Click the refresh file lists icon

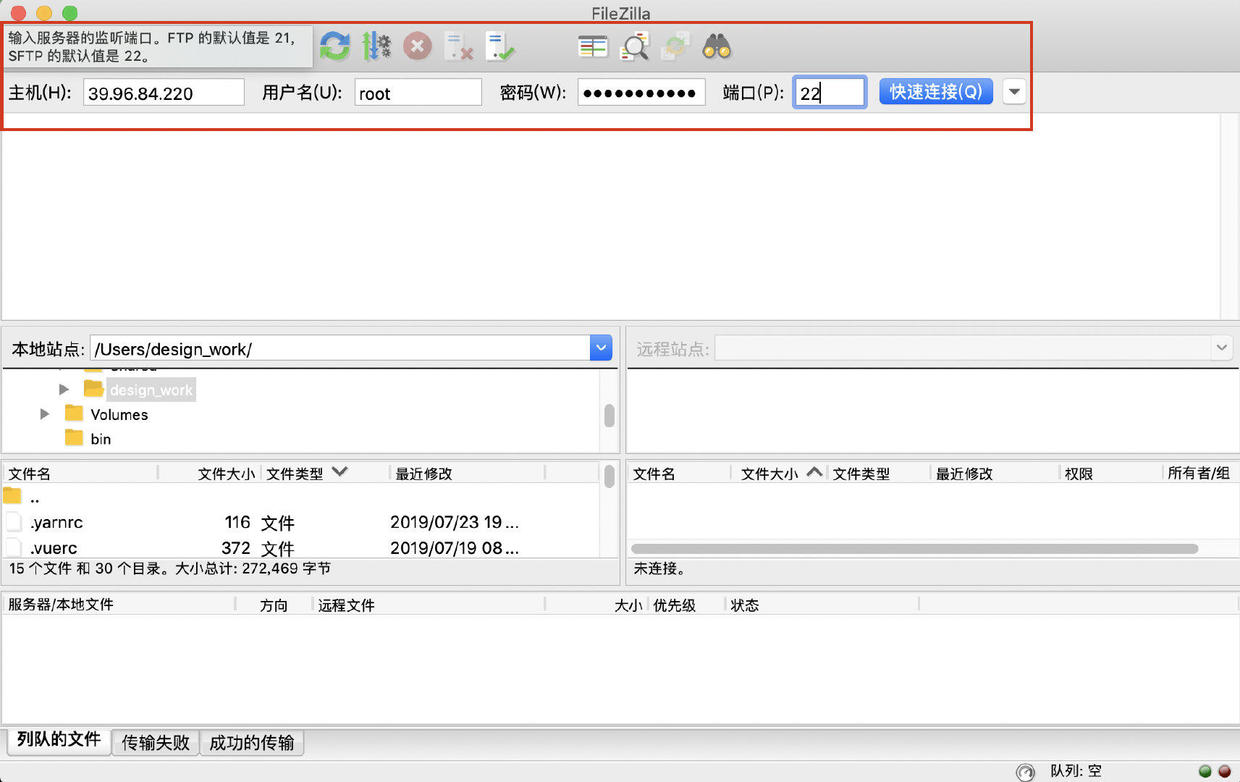pos(335,46)
